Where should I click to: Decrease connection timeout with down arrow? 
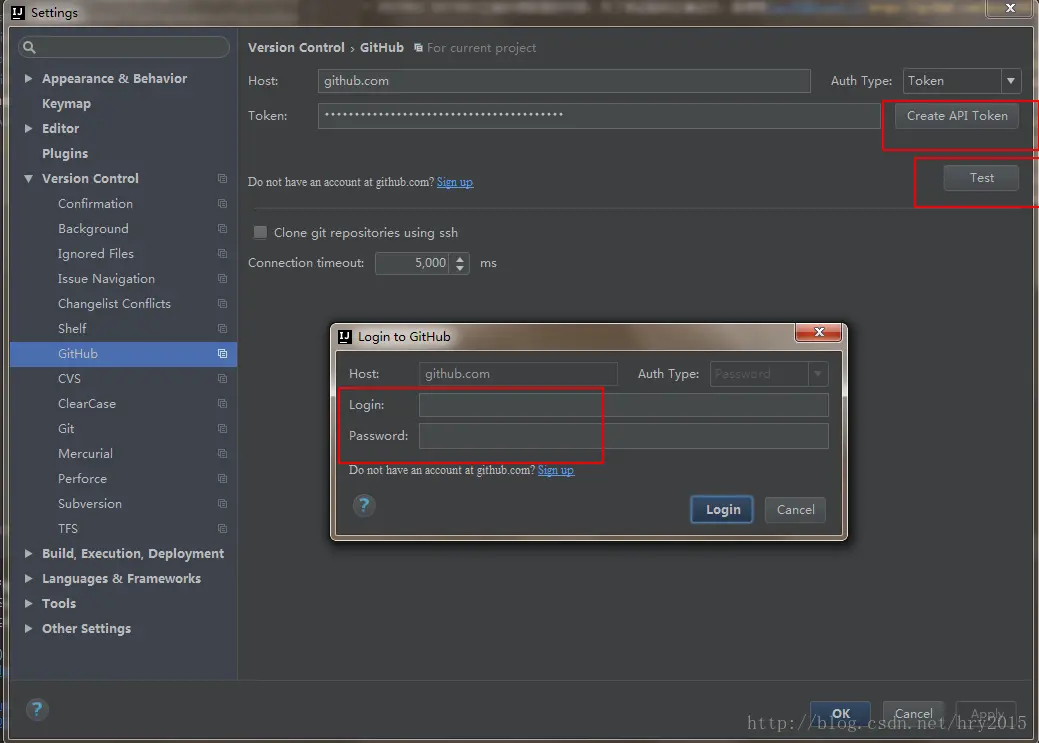pos(460,268)
